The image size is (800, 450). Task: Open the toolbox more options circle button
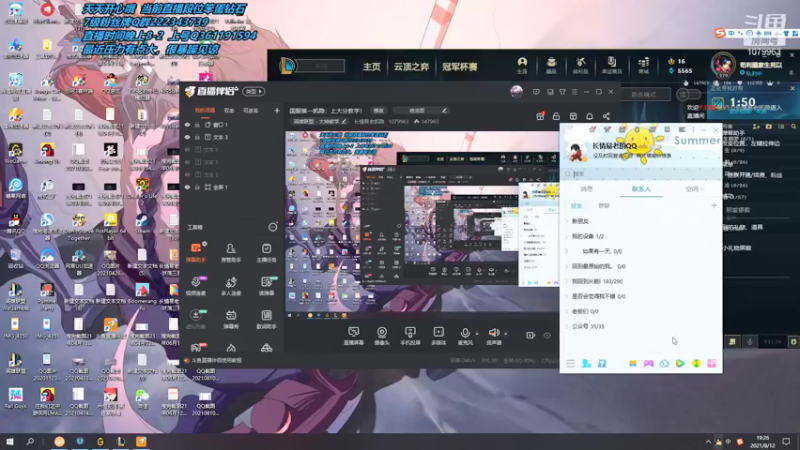coord(273,227)
